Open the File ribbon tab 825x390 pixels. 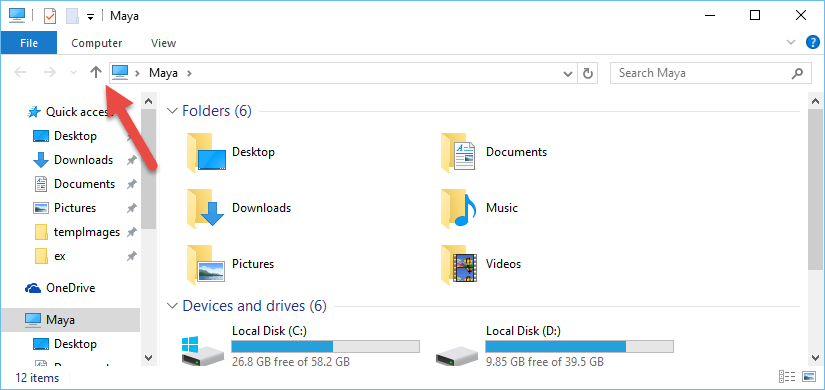(x=28, y=43)
